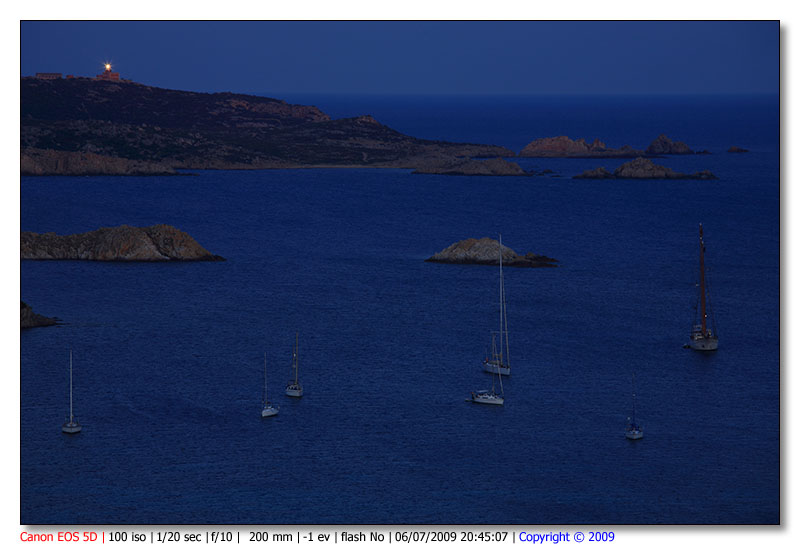Click the dark sky above the horizon
Screen dimensions: 800x545
click(x=450, y=55)
